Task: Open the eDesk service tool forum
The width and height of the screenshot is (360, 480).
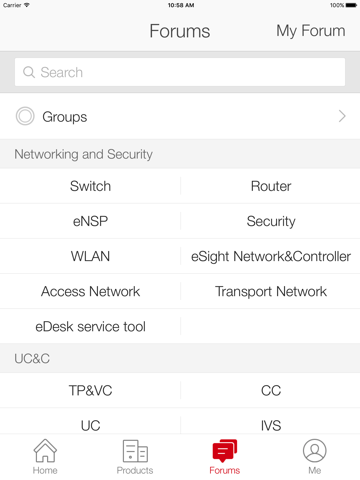Action: pos(90,326)
